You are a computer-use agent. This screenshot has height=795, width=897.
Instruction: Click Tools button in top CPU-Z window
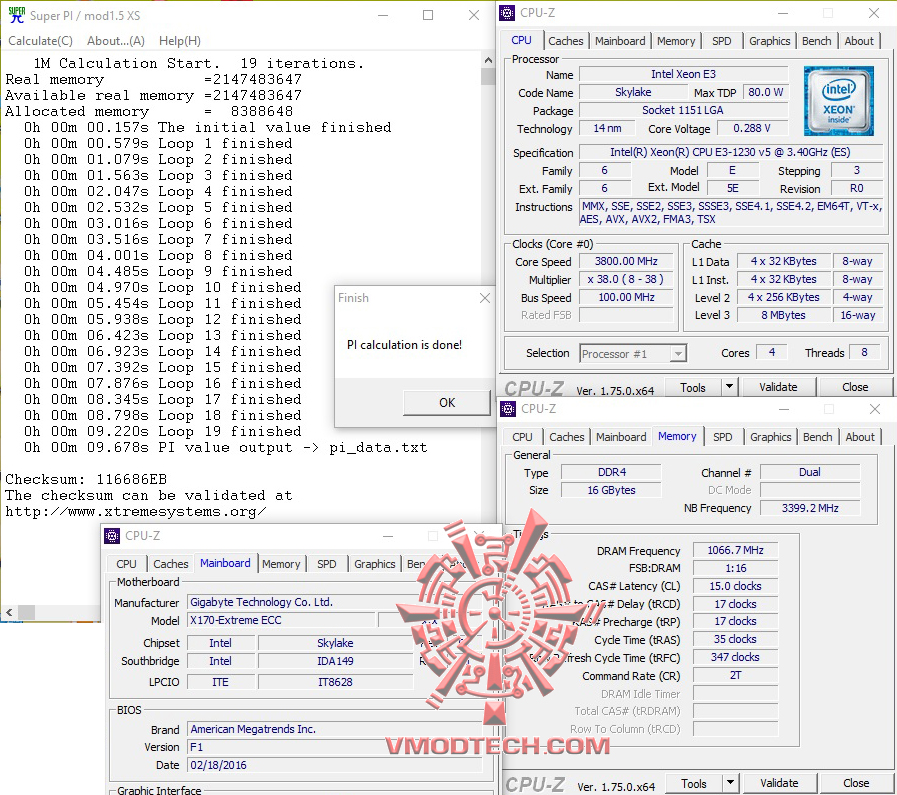[x=693, y=387]
